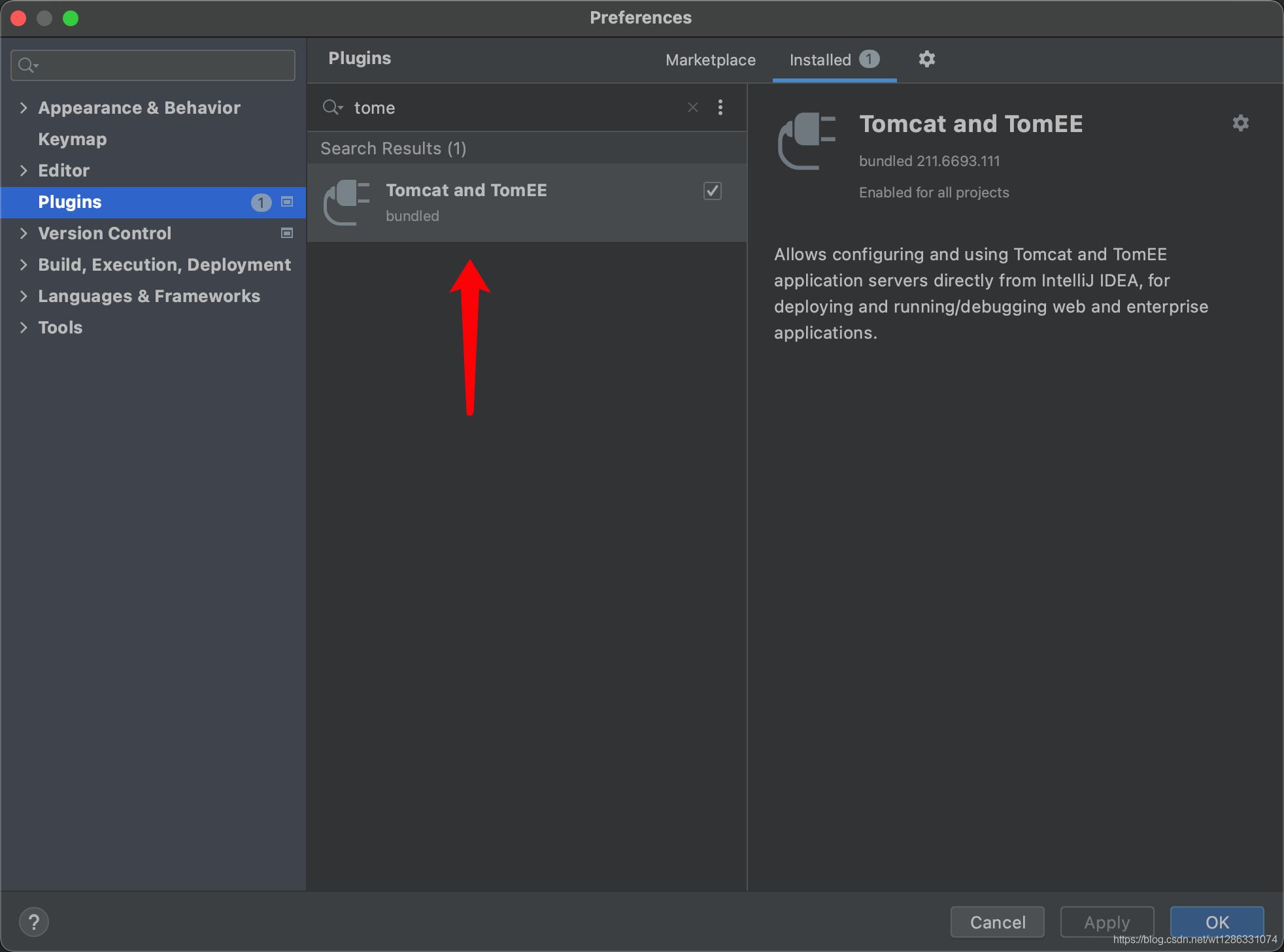Expand Appearance & Behavior section
The height and width of the screenshot is (952, 1284).
(x=24, y=108)
